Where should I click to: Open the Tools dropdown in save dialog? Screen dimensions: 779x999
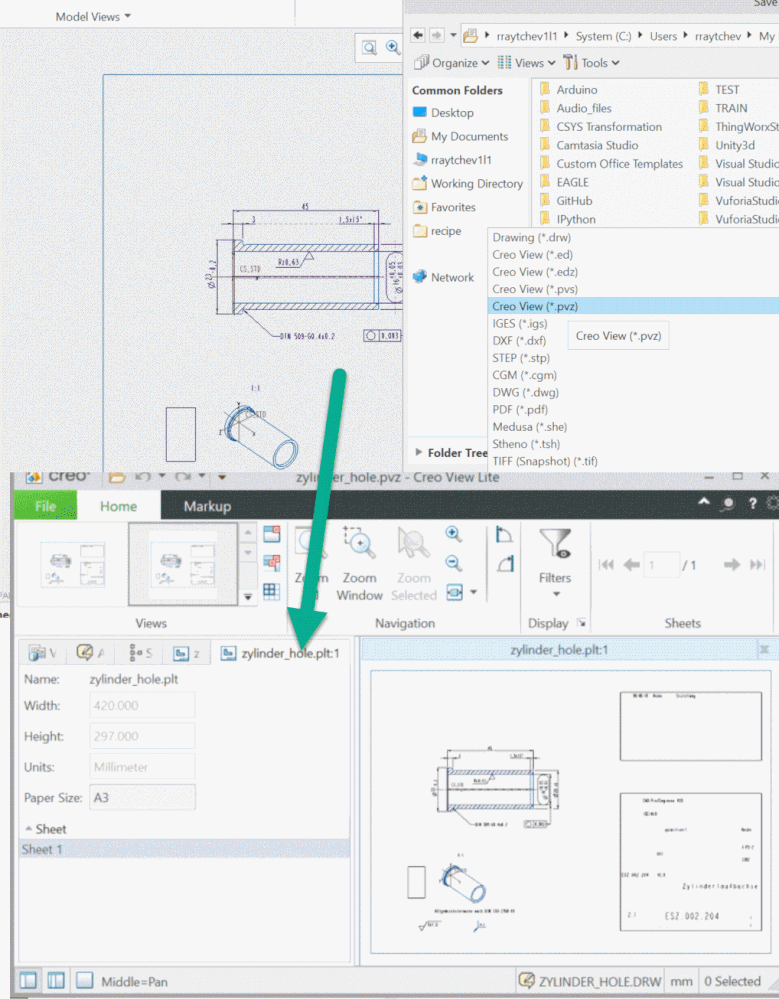tap(592, 62)
